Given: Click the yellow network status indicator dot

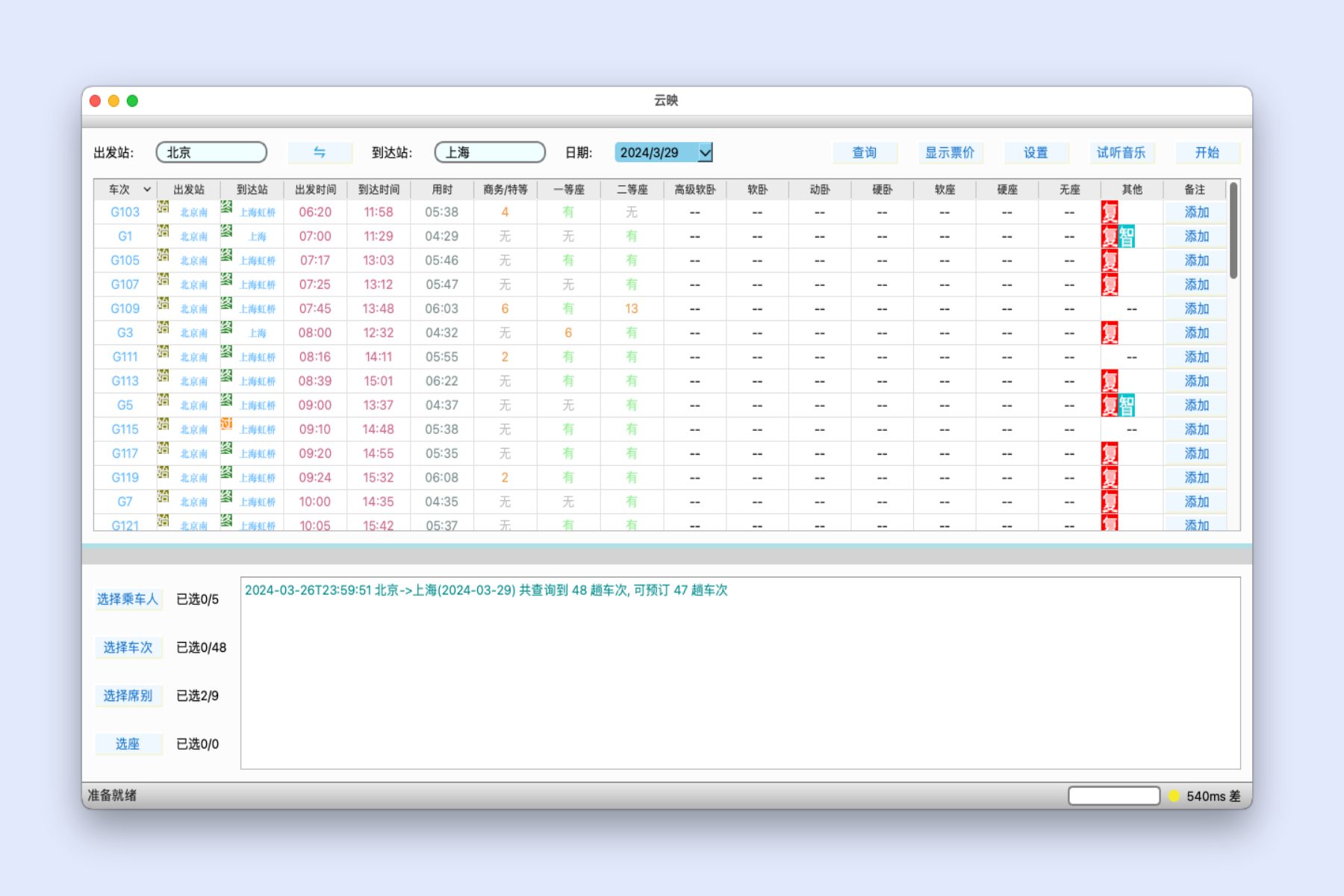Looking at the screenshot, I should pos(1174,796).
